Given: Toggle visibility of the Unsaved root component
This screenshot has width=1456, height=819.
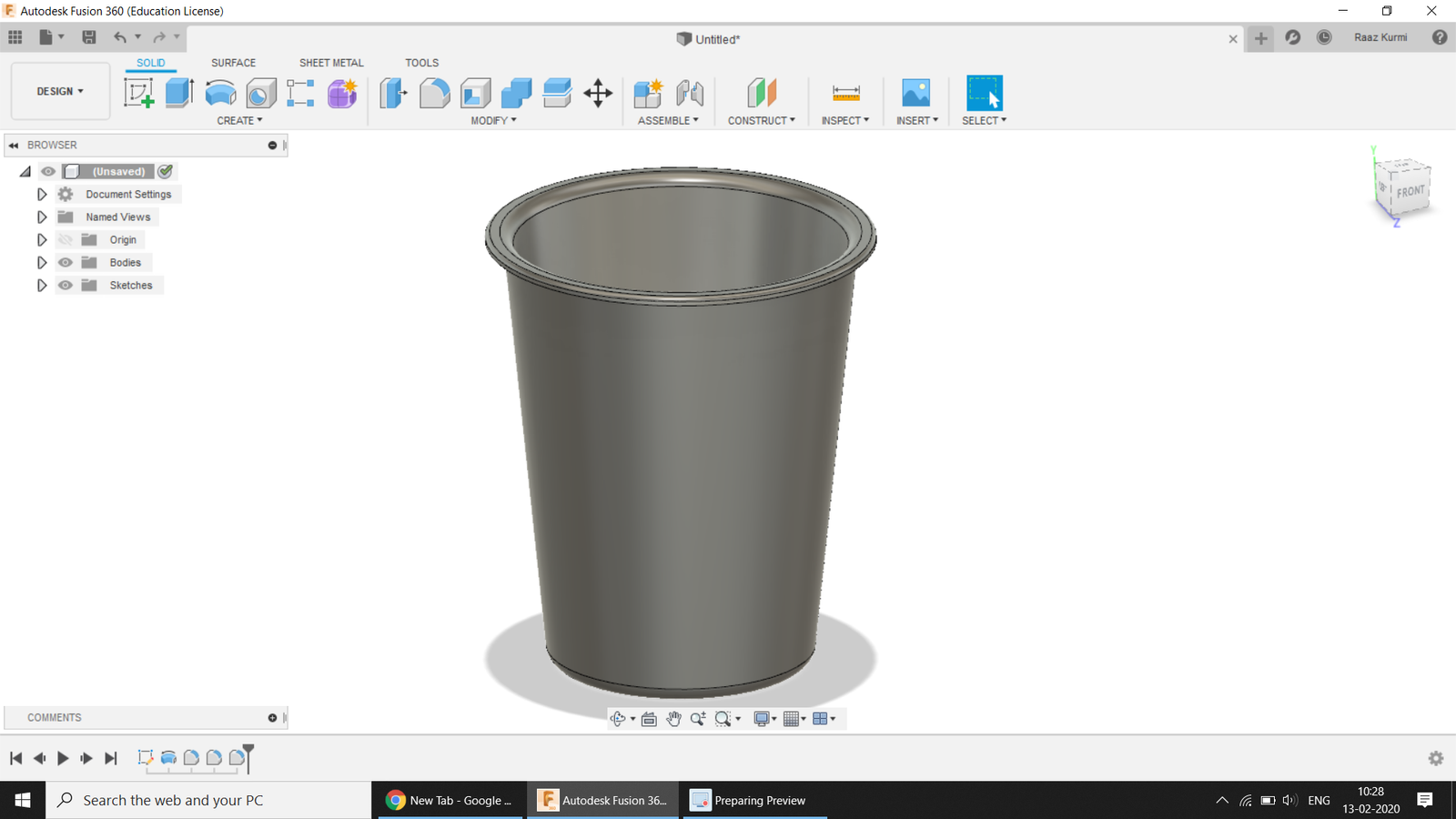Looking at the screenshot, I should pos(48,171).
